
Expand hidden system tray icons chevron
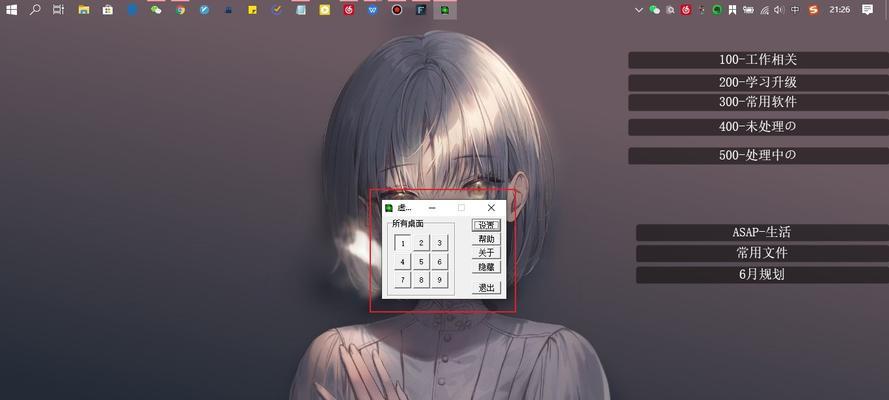(639, 10)
